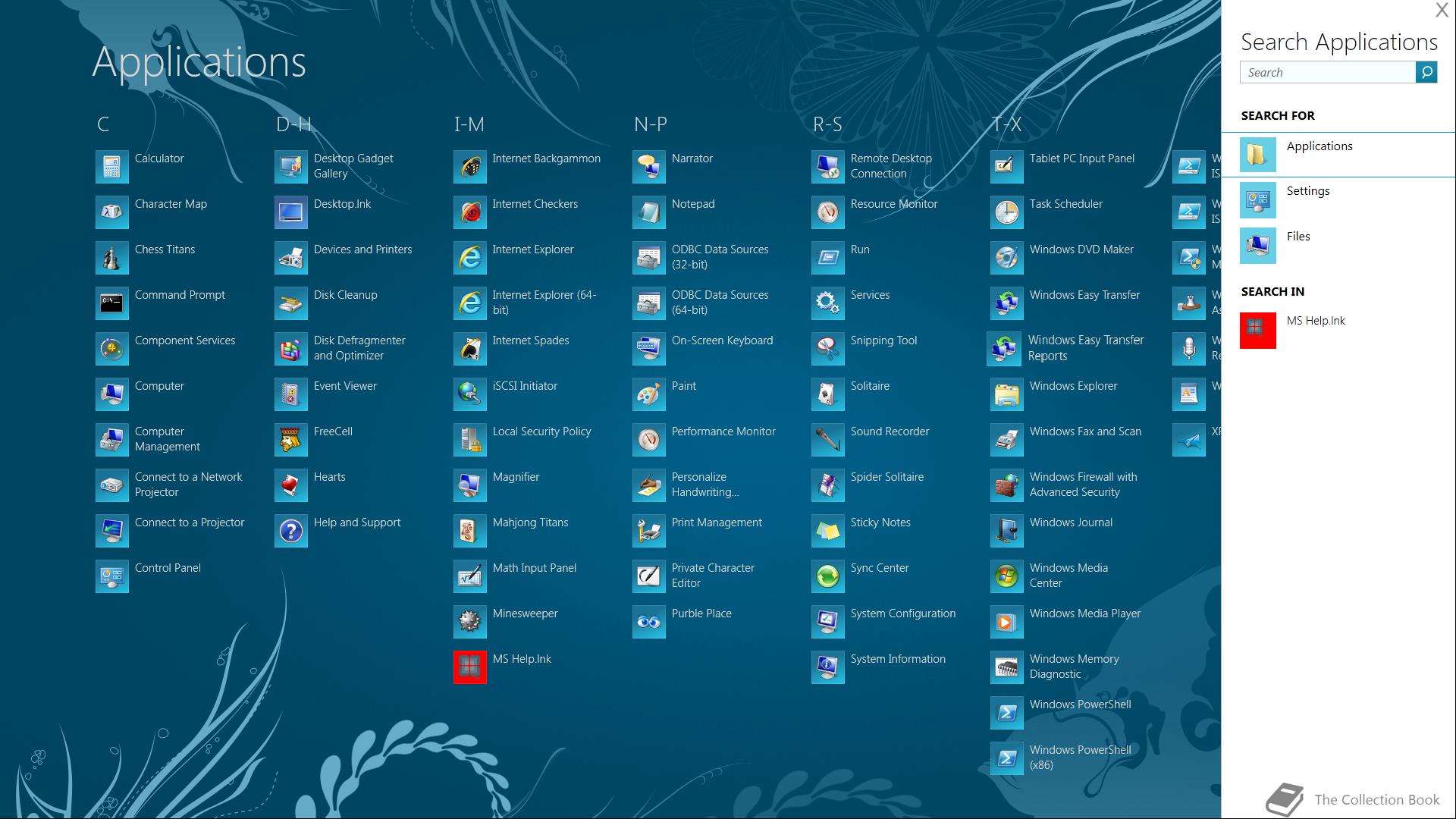The width and height of the screenshot is (1456, 819).
Task: Click the Narrator label
Action: [x=692, y=158]
